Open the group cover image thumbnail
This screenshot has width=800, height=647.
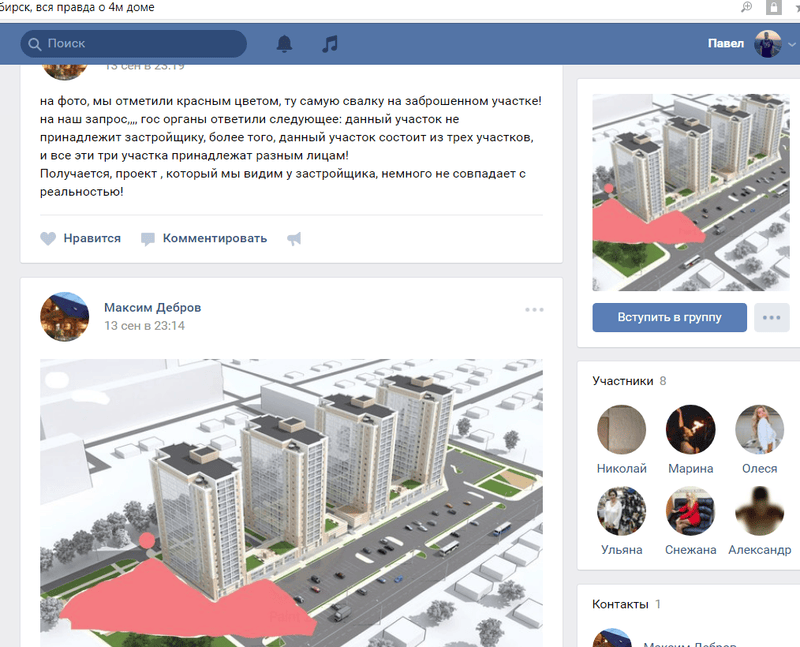(691, 192)
